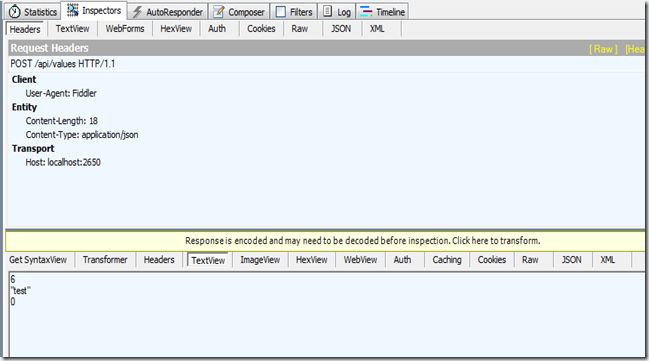
Task: Select the POST /api/values HTTP/1.1 line
Action: tap(63, 64)
